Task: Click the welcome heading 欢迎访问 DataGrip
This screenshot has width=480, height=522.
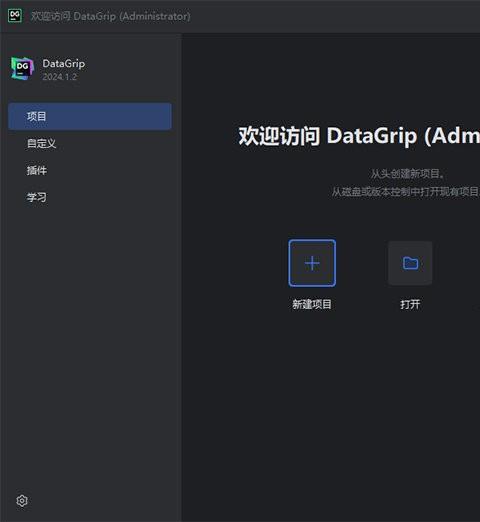Action: pyautogui.click(x=359, y=136)
